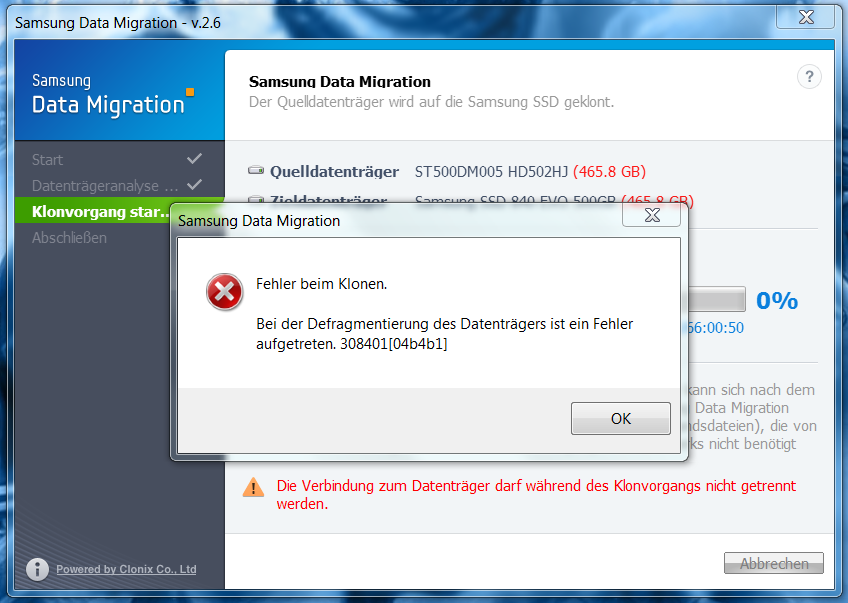
Task: Click checkmark next to Start
Action: tap(194, 158)
